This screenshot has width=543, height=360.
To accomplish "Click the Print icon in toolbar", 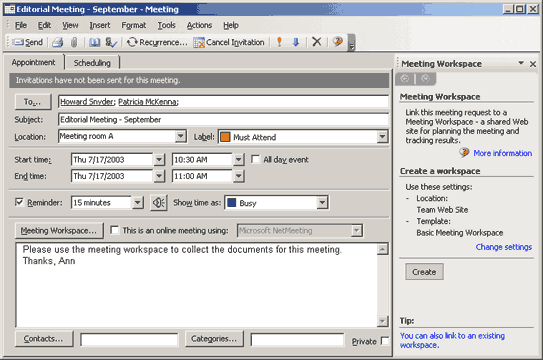I will click(57, 42).
